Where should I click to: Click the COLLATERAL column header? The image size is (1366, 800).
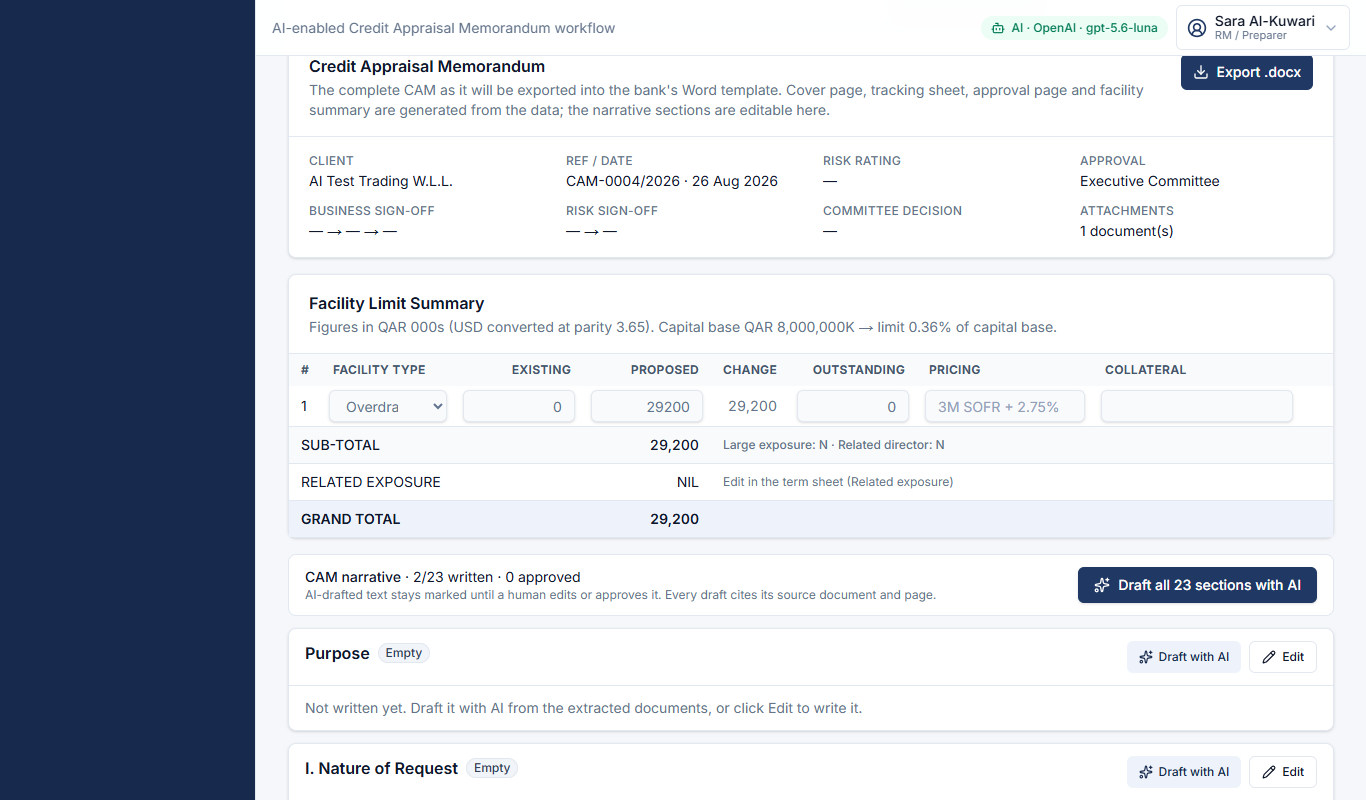1145,370
